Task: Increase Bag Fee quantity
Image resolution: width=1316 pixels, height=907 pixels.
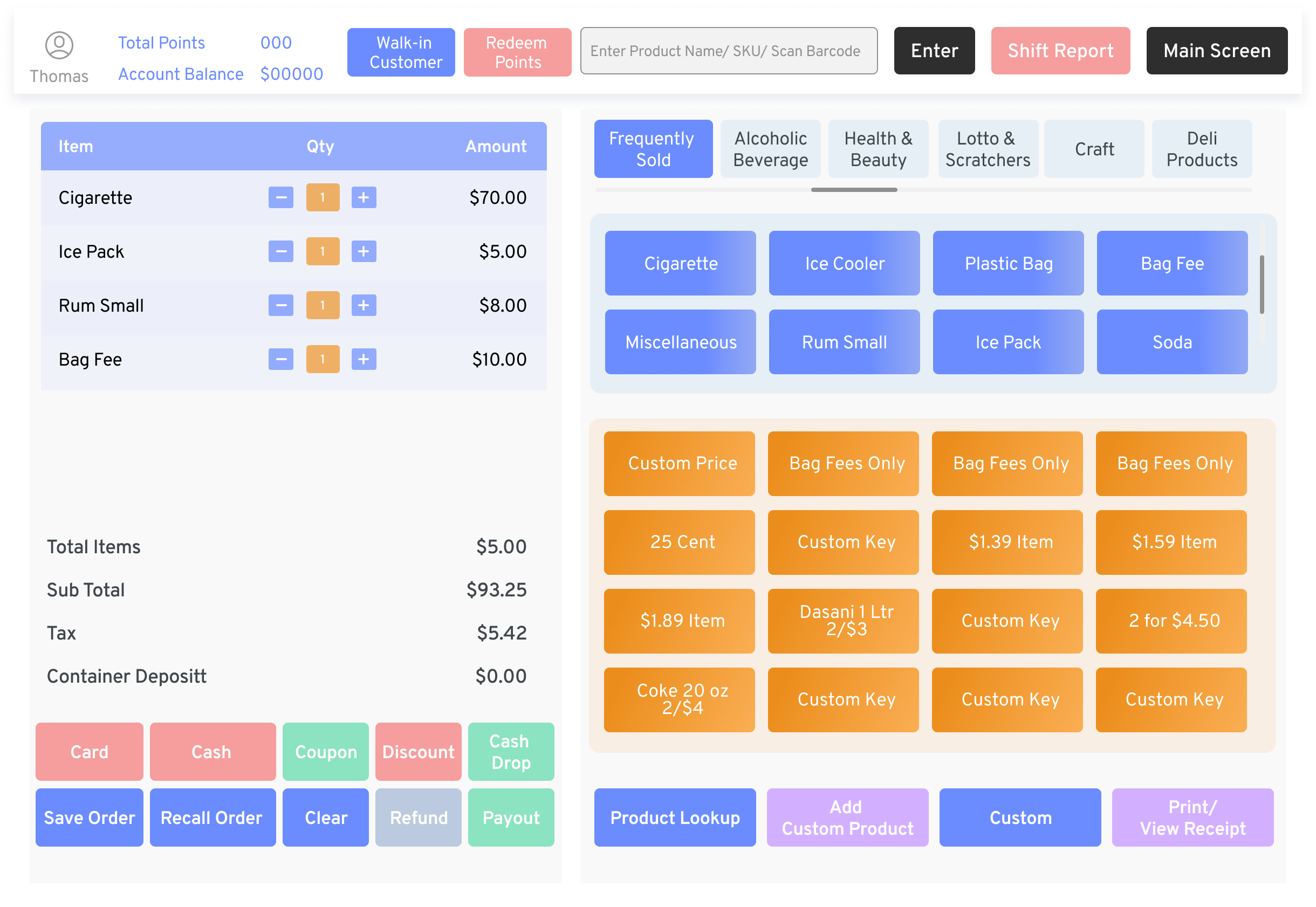Action: click(x=364, y=359)
